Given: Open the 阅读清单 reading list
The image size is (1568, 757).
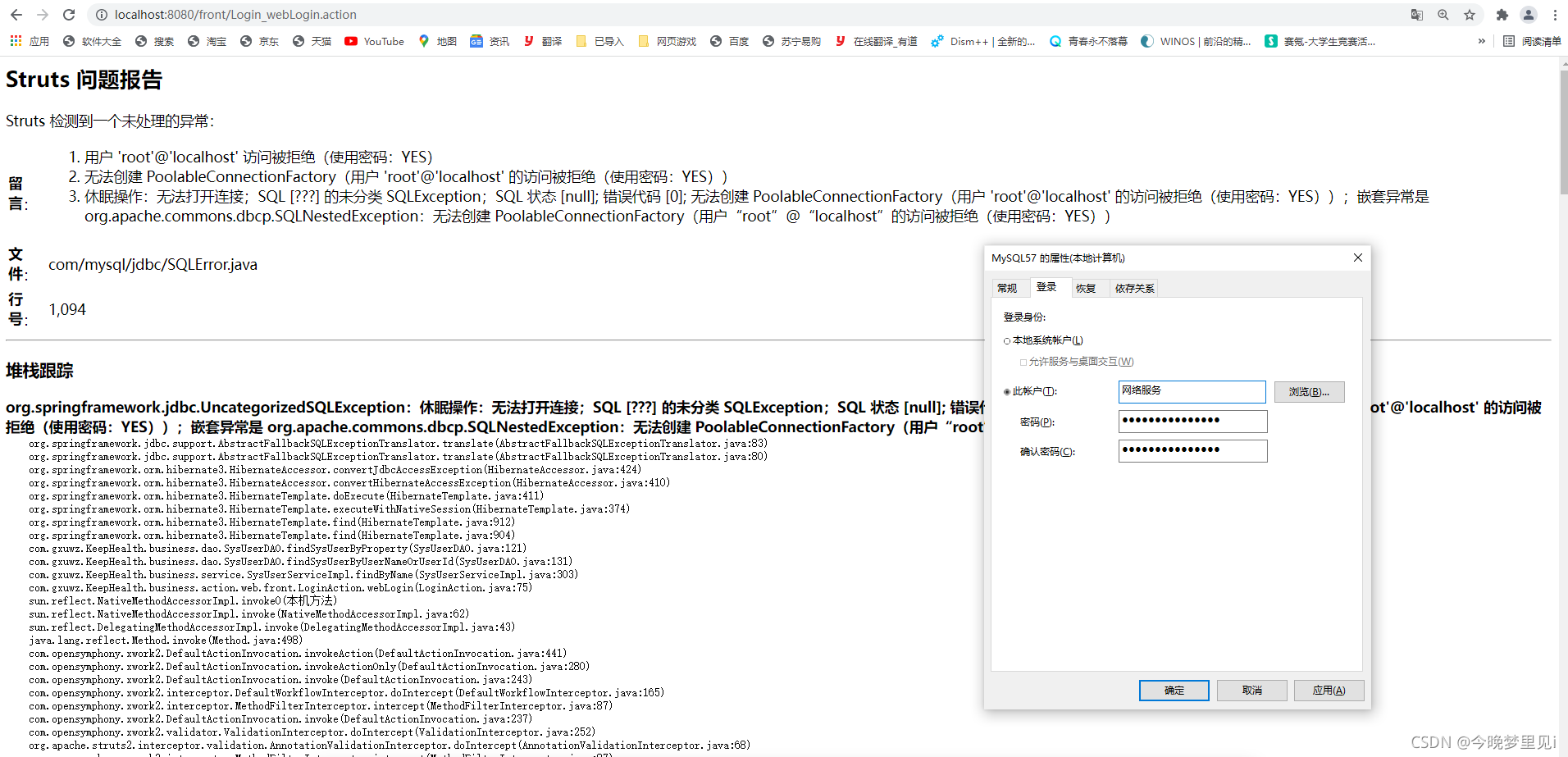Looking at the screenshot, I should tap(1532, 41).
